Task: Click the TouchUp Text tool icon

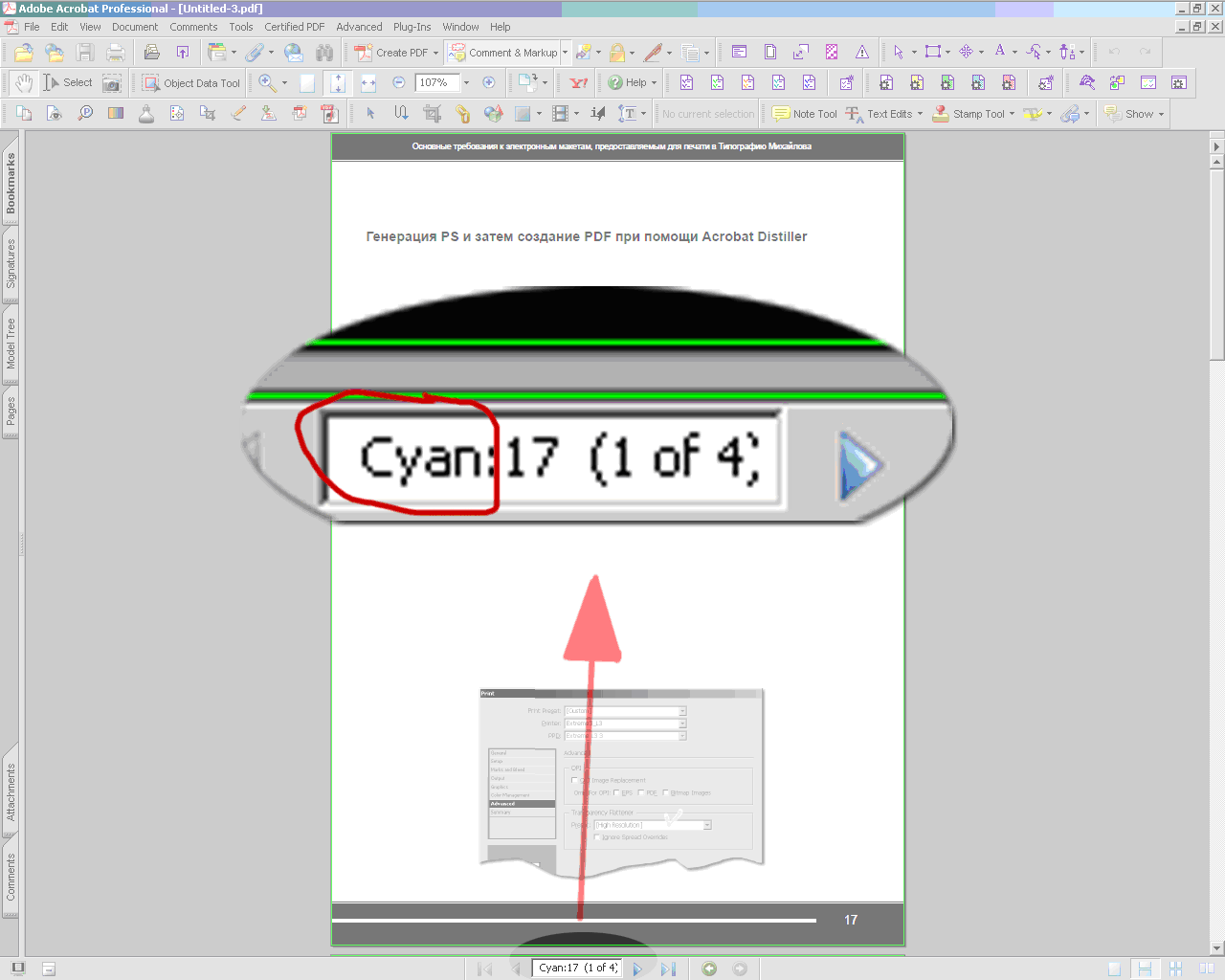Action: click(x=628, y=114)
